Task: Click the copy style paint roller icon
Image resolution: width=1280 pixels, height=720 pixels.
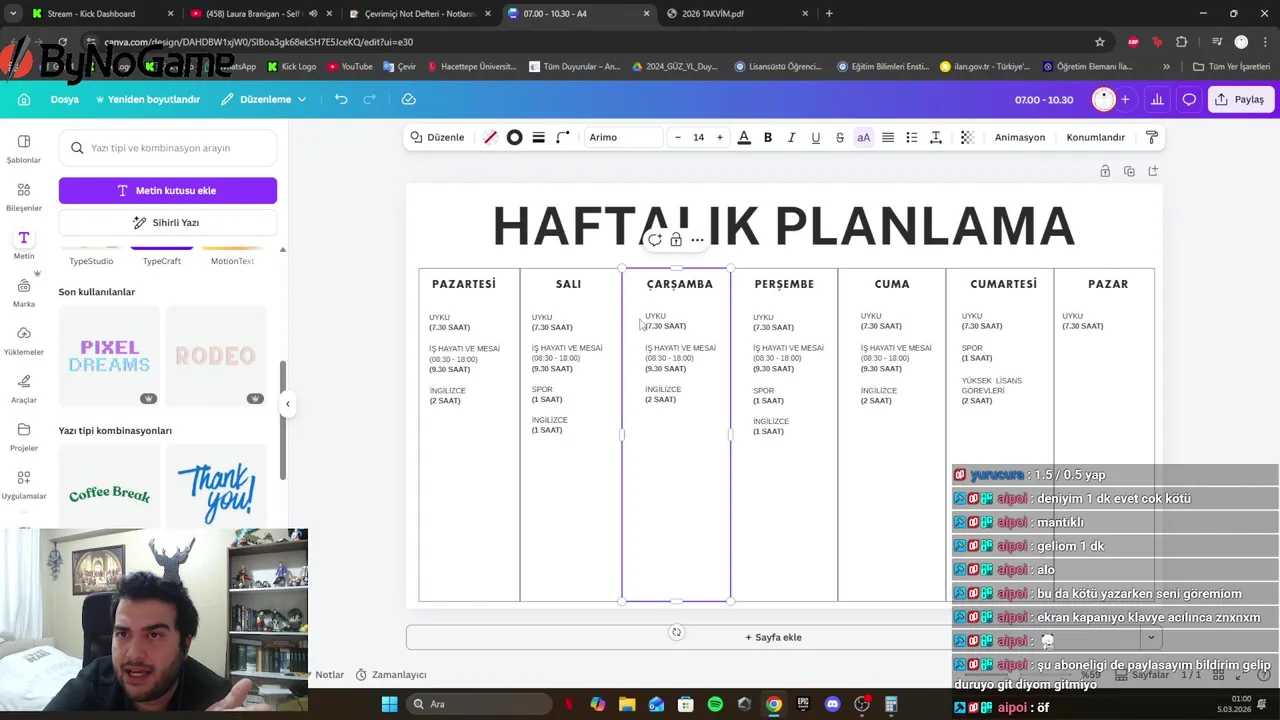Action: (1152, 137)
